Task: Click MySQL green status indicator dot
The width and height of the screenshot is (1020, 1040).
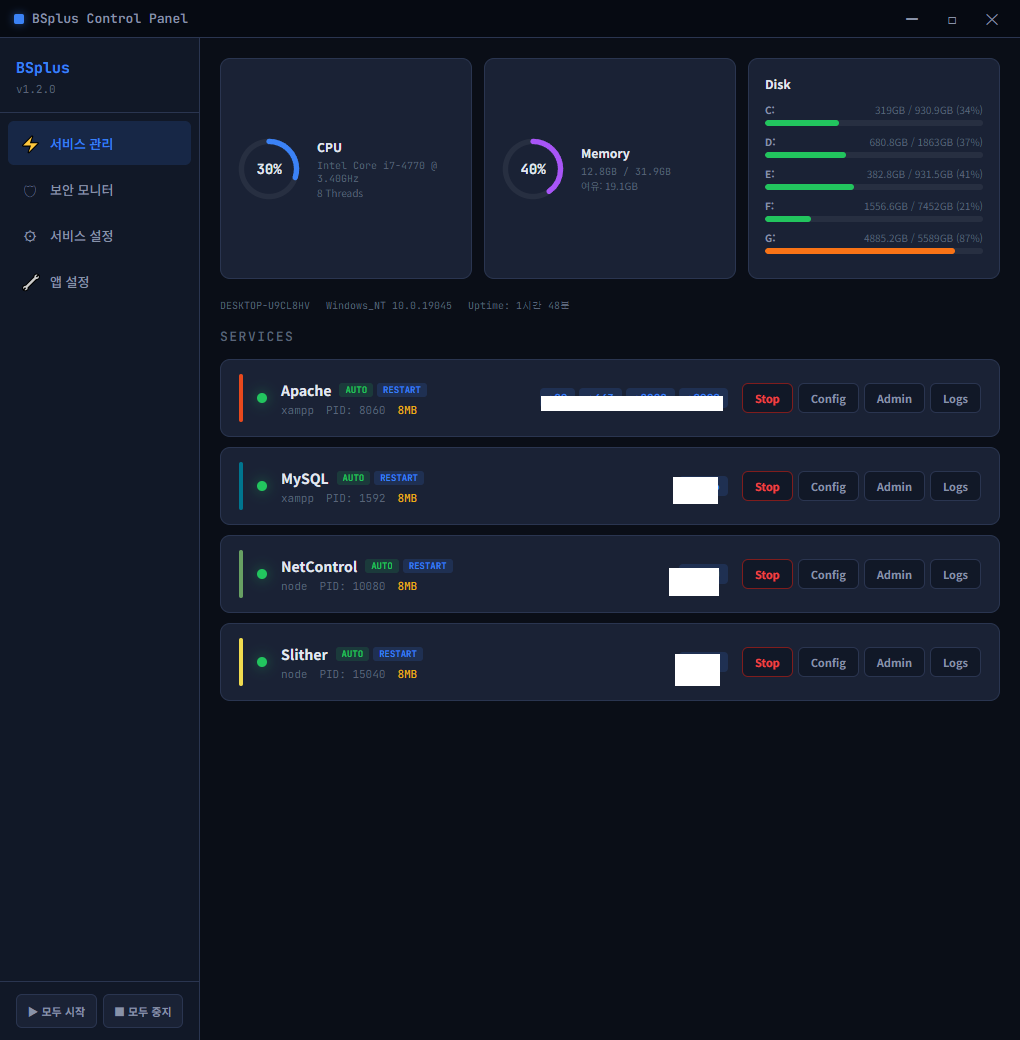Action: click(x=262, y=486)
